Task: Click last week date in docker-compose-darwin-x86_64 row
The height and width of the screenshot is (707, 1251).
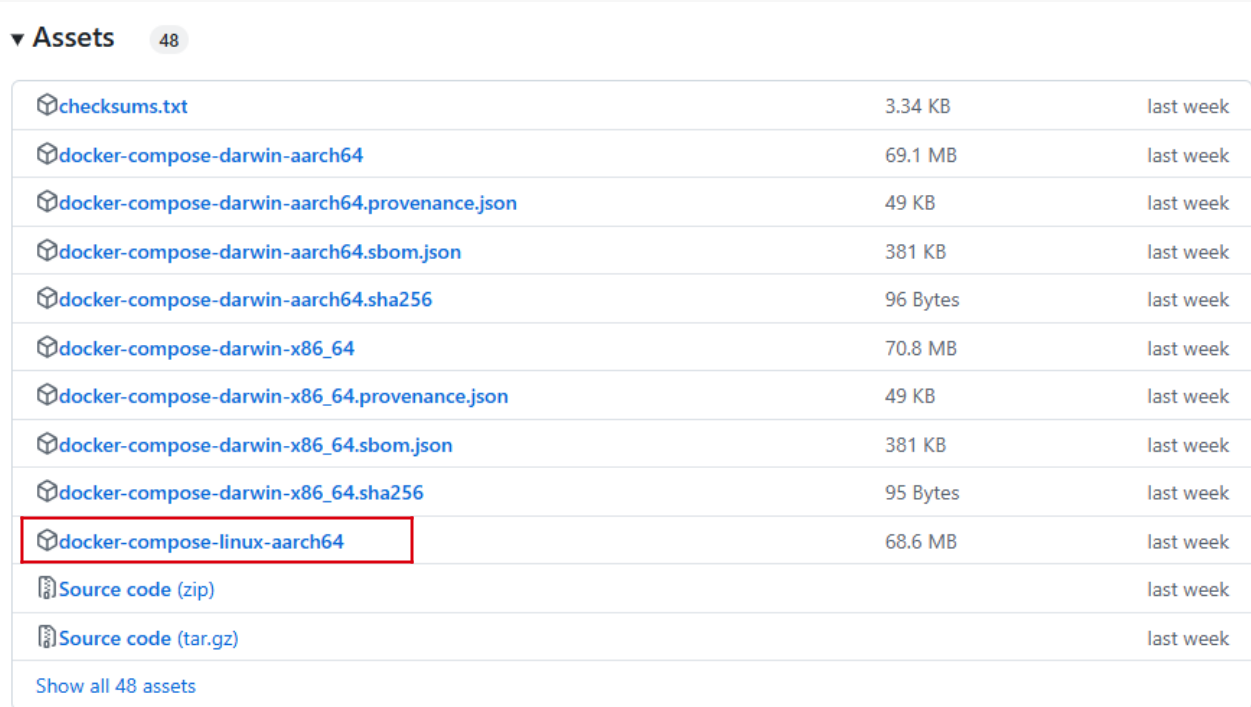Action: pyautogui.click(x=1188, y=348)
